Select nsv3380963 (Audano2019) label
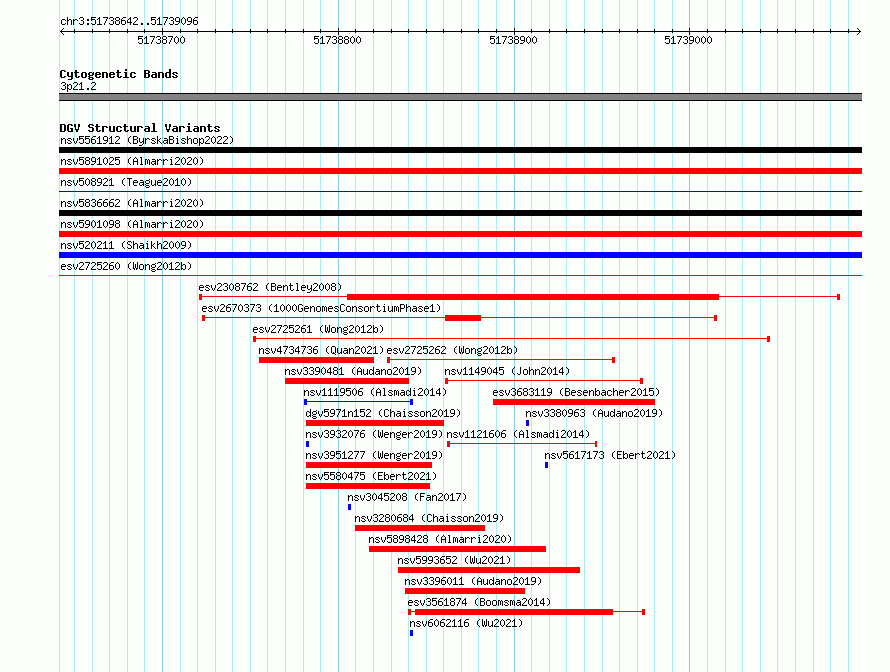The image size is (890, 672). pyautogui.click(x=594, y=413)
